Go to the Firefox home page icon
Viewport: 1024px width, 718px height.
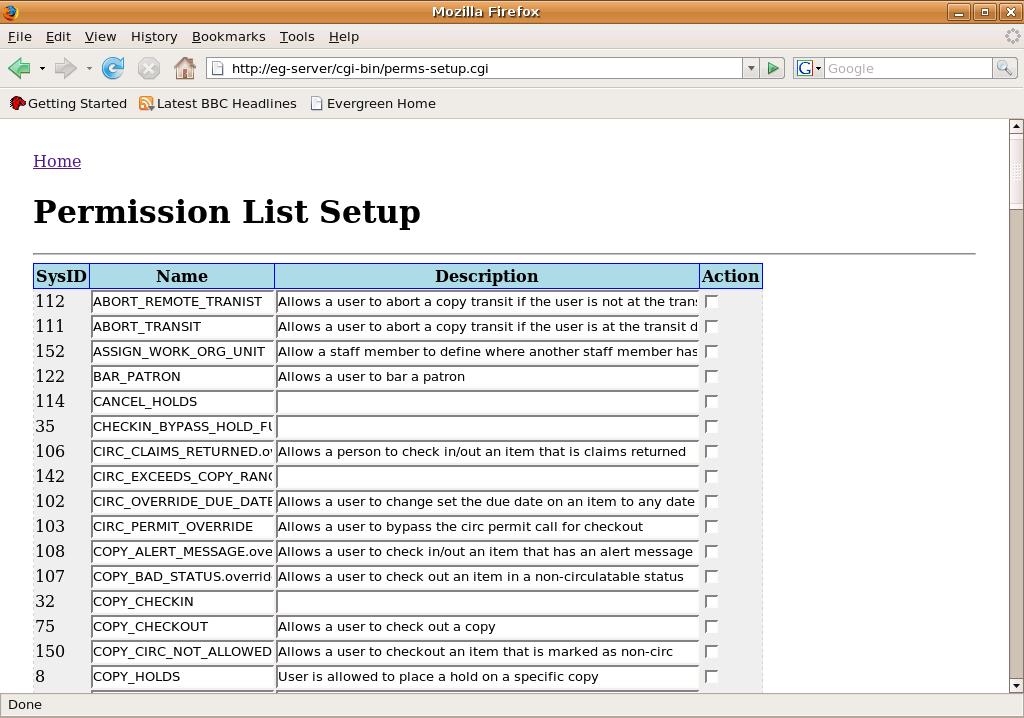click(x=184, y=68)
